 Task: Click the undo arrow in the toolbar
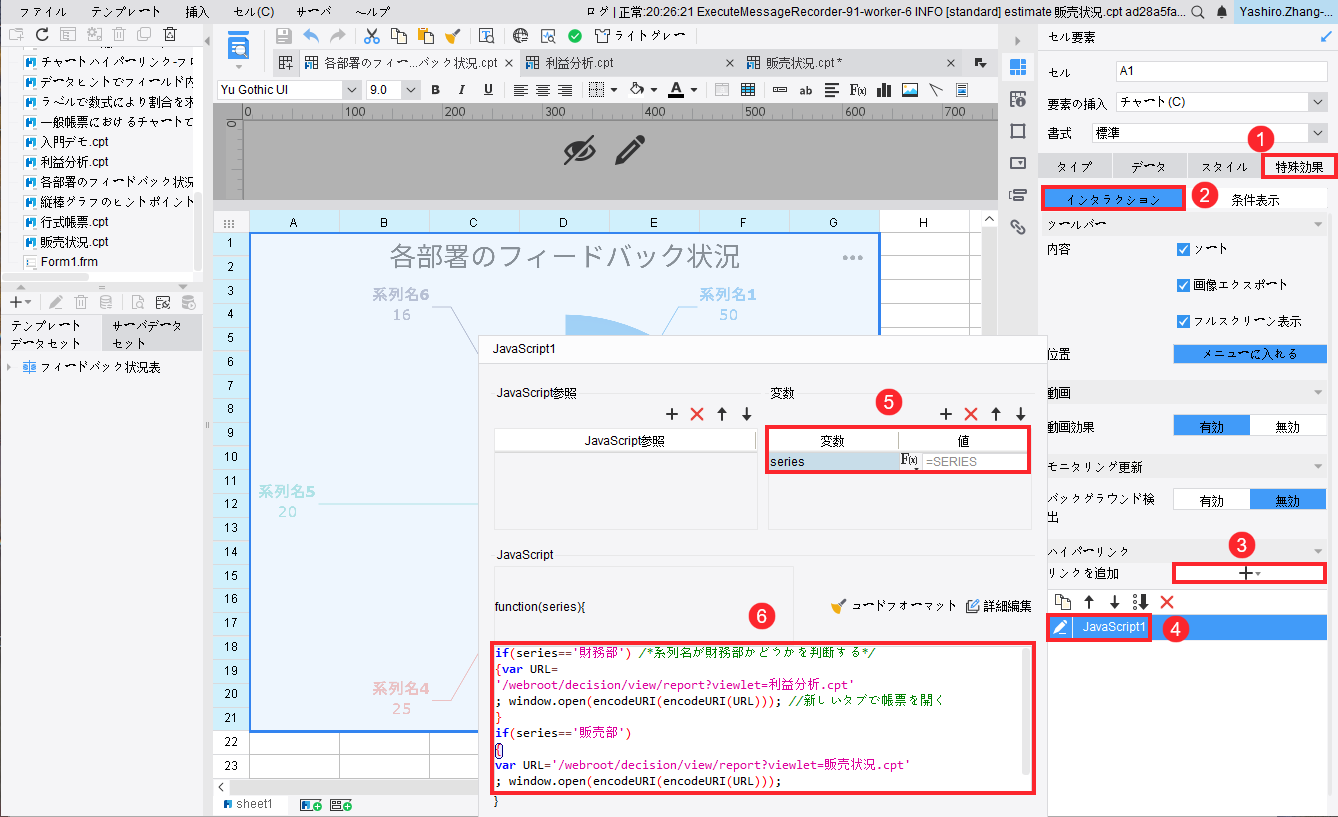[x=312, y=36]
